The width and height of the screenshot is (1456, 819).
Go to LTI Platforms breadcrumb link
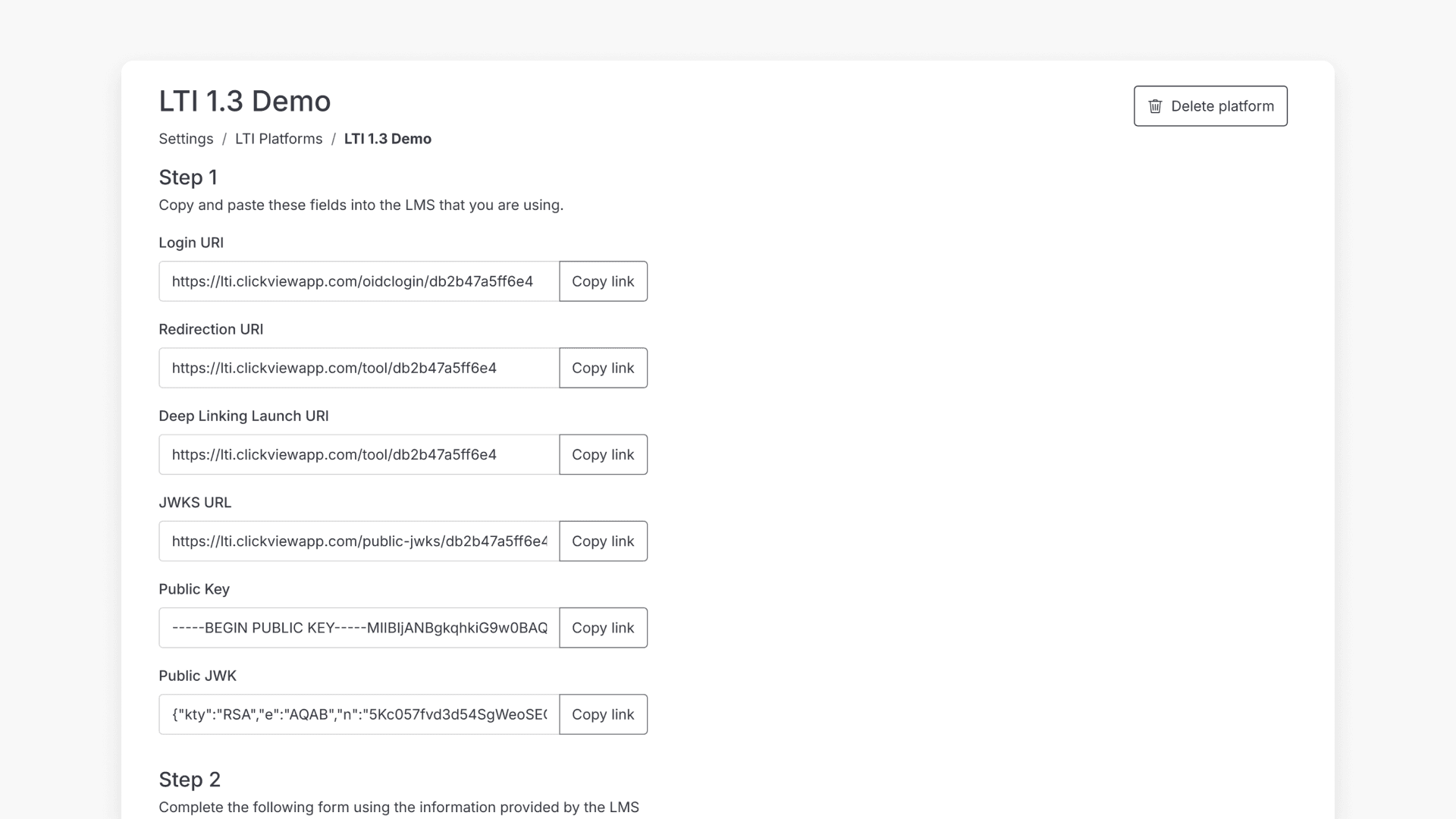click(278, 139)
